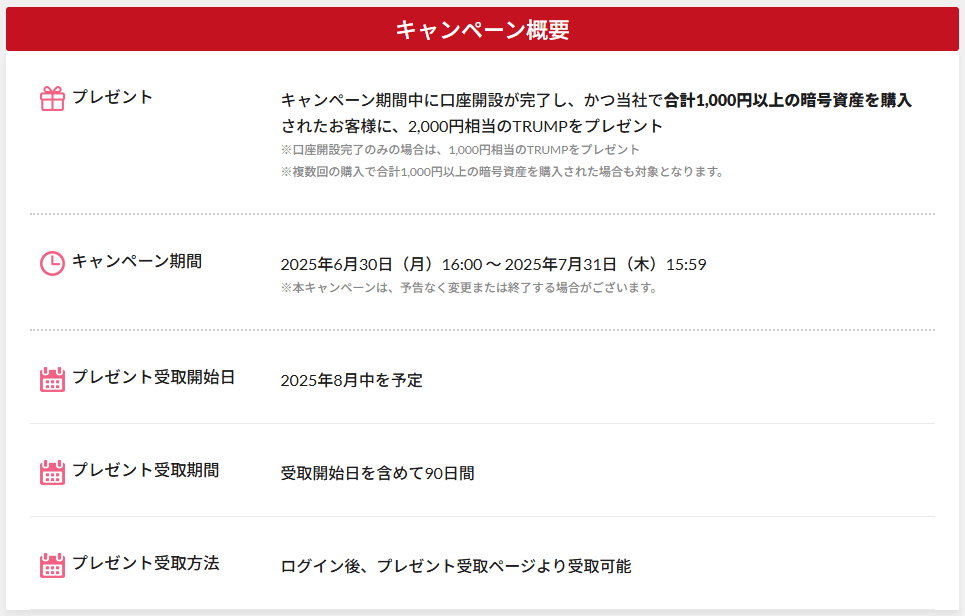
Task: Select the プレゼント row label
Action: pyautogui.click(x=112, y=97)
